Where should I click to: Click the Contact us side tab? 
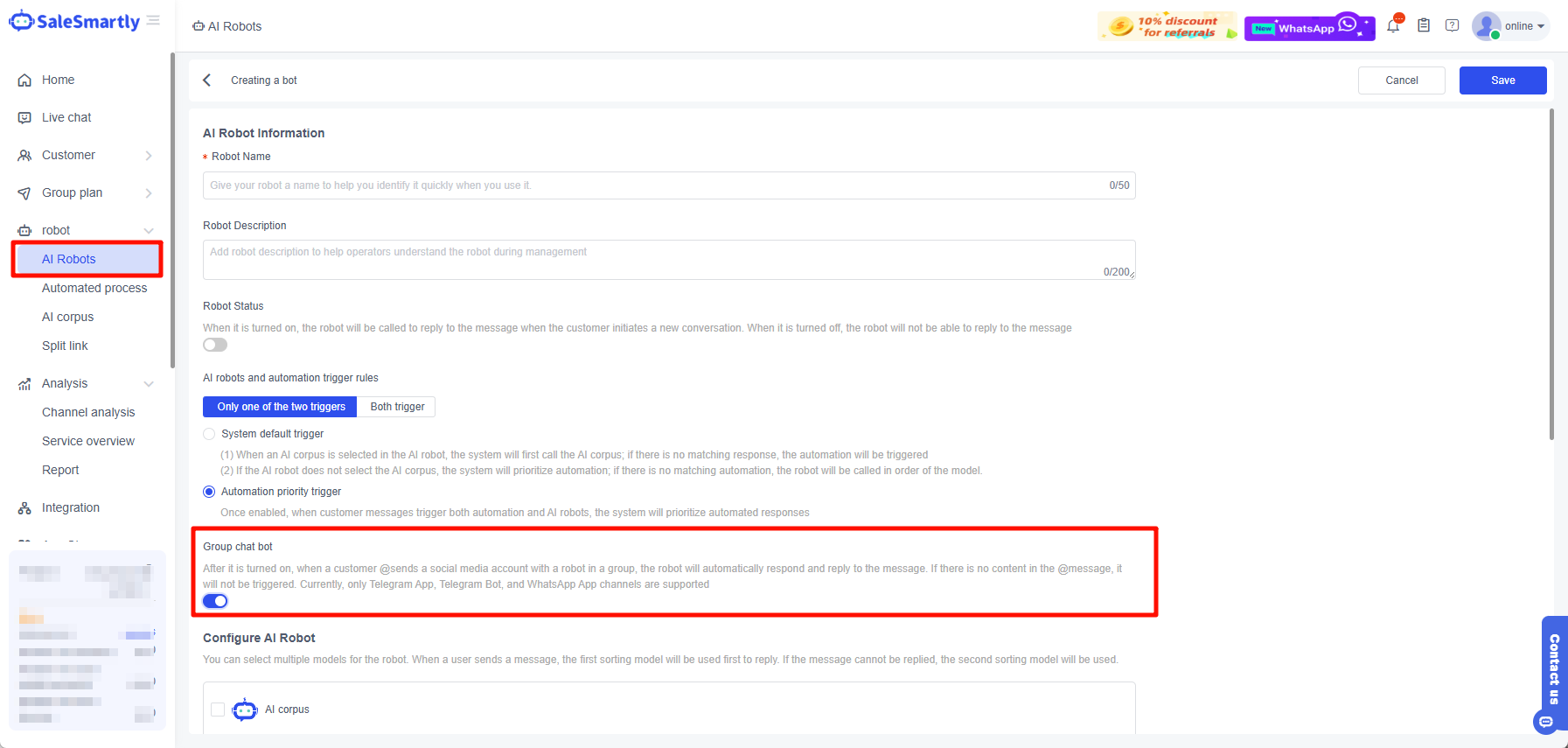point(1554,669)
